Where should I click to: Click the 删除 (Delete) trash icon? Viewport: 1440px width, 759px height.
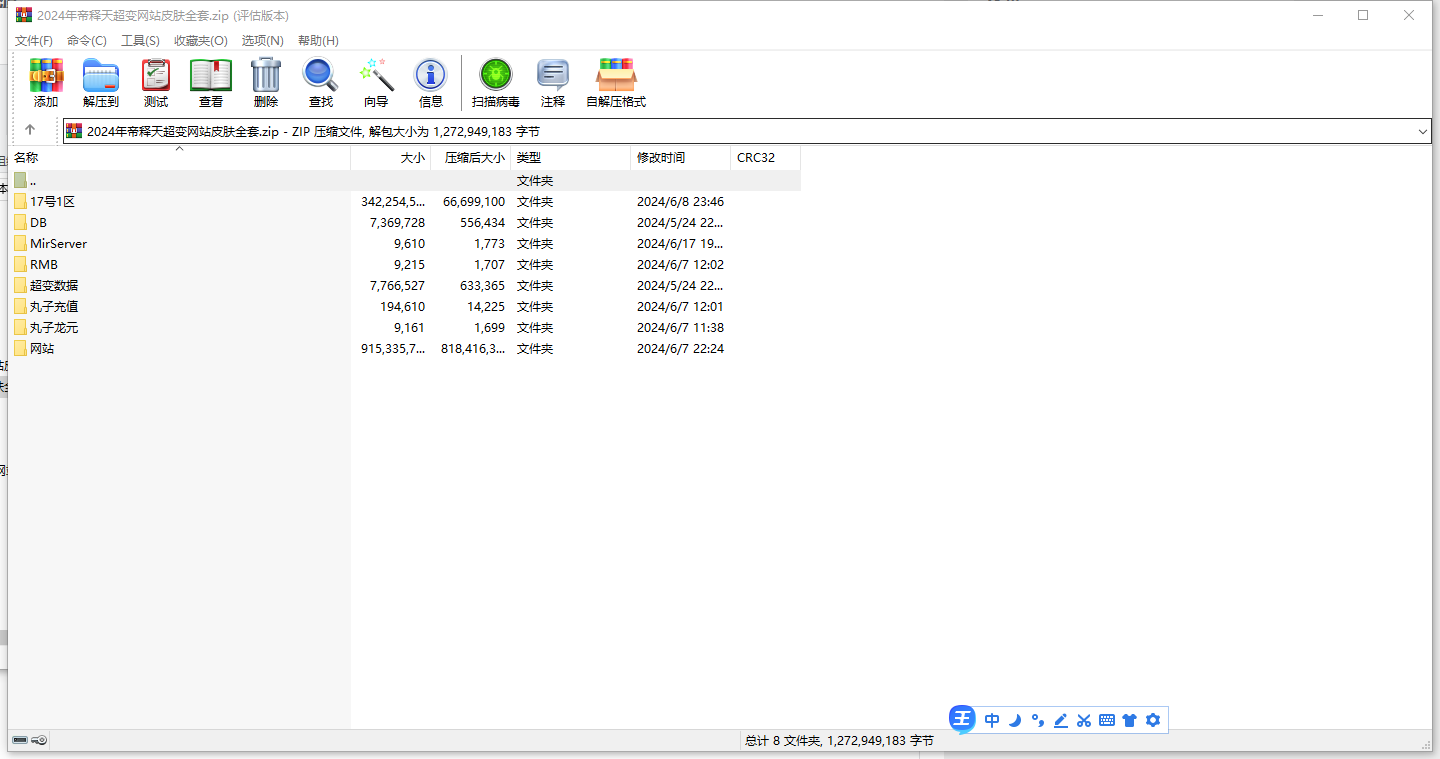pyautogui.click(x=266, y=82)
